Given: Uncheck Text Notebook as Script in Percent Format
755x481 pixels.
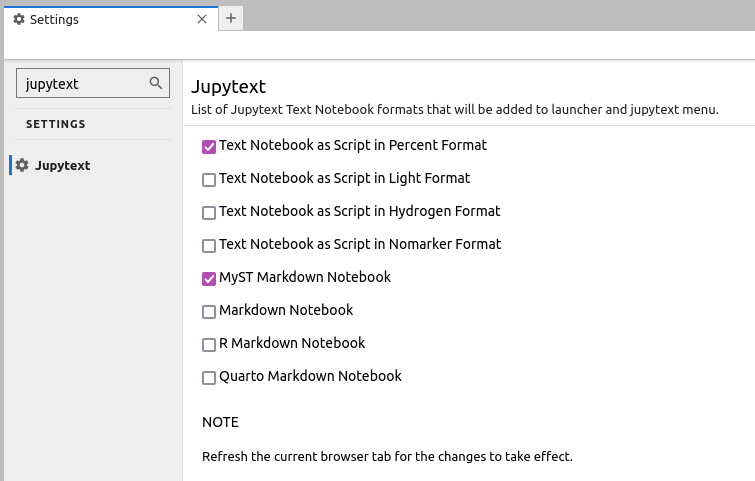Looking at the screenshot, I should tap(208, 147).
